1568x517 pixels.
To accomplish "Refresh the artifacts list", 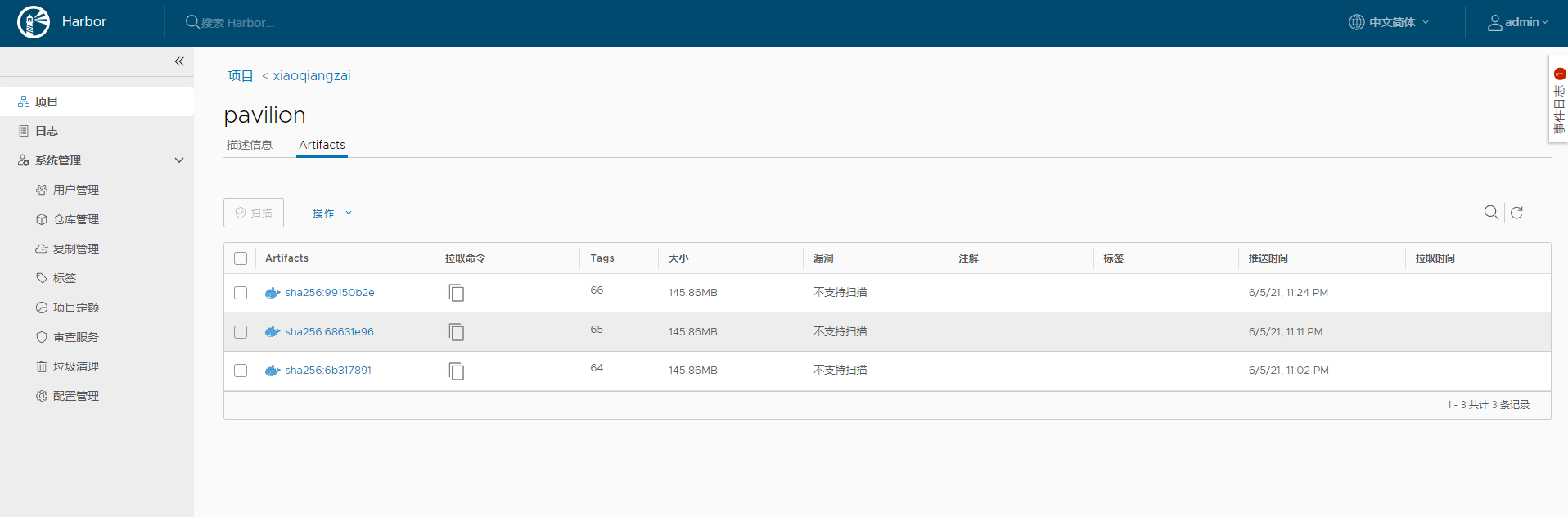I will 1516,213.
